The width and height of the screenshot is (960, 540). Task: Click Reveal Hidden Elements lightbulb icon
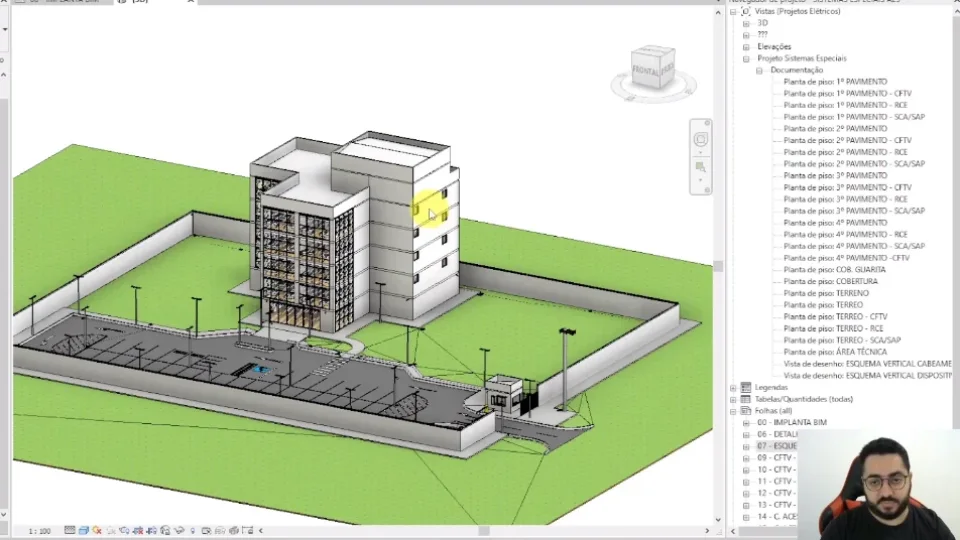click(193, 531)
